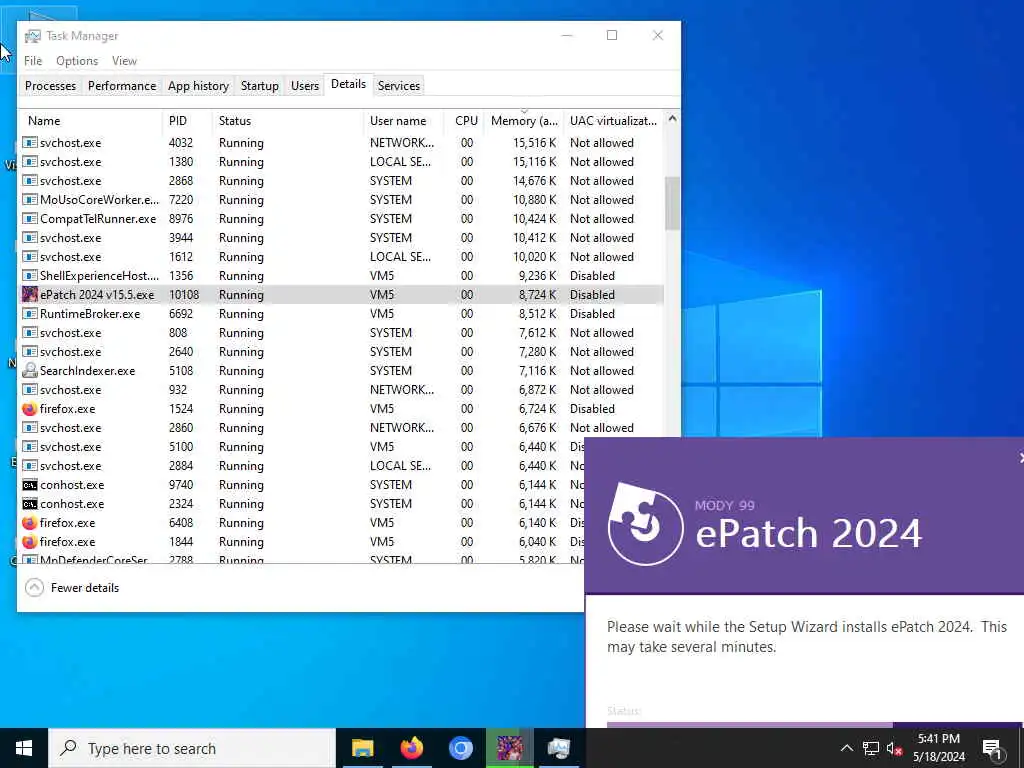This screenshot has width=1024, height=768.
Task: Click svchost.exe name with PID 1380
Action: click(x=71, y=161)
